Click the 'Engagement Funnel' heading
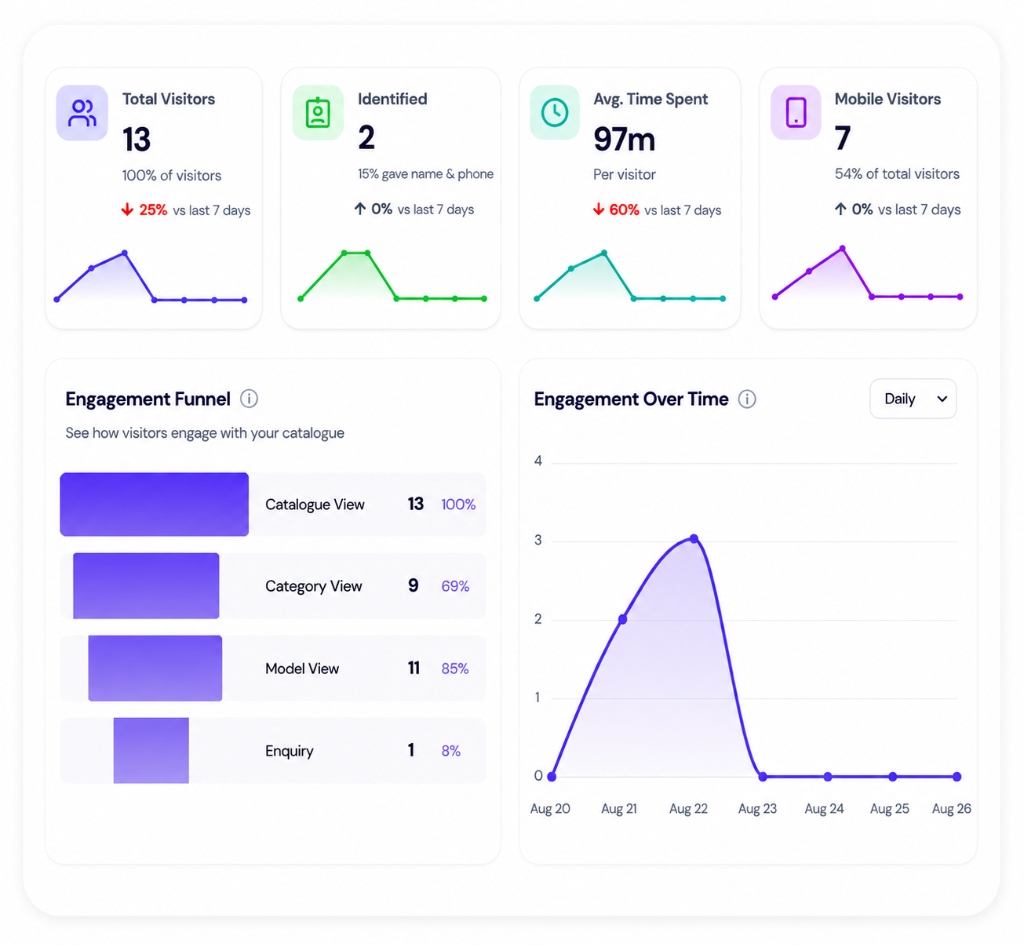The image size is (1024, 945). pos(148,399)
